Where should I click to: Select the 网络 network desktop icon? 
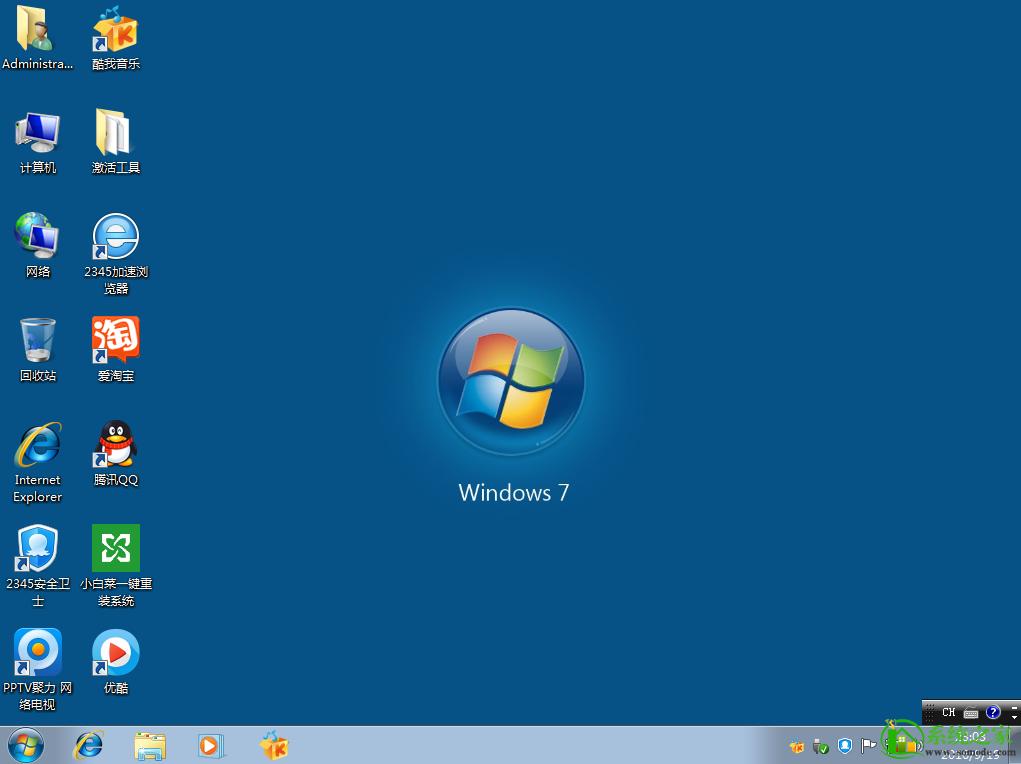[x=38, y=238]
